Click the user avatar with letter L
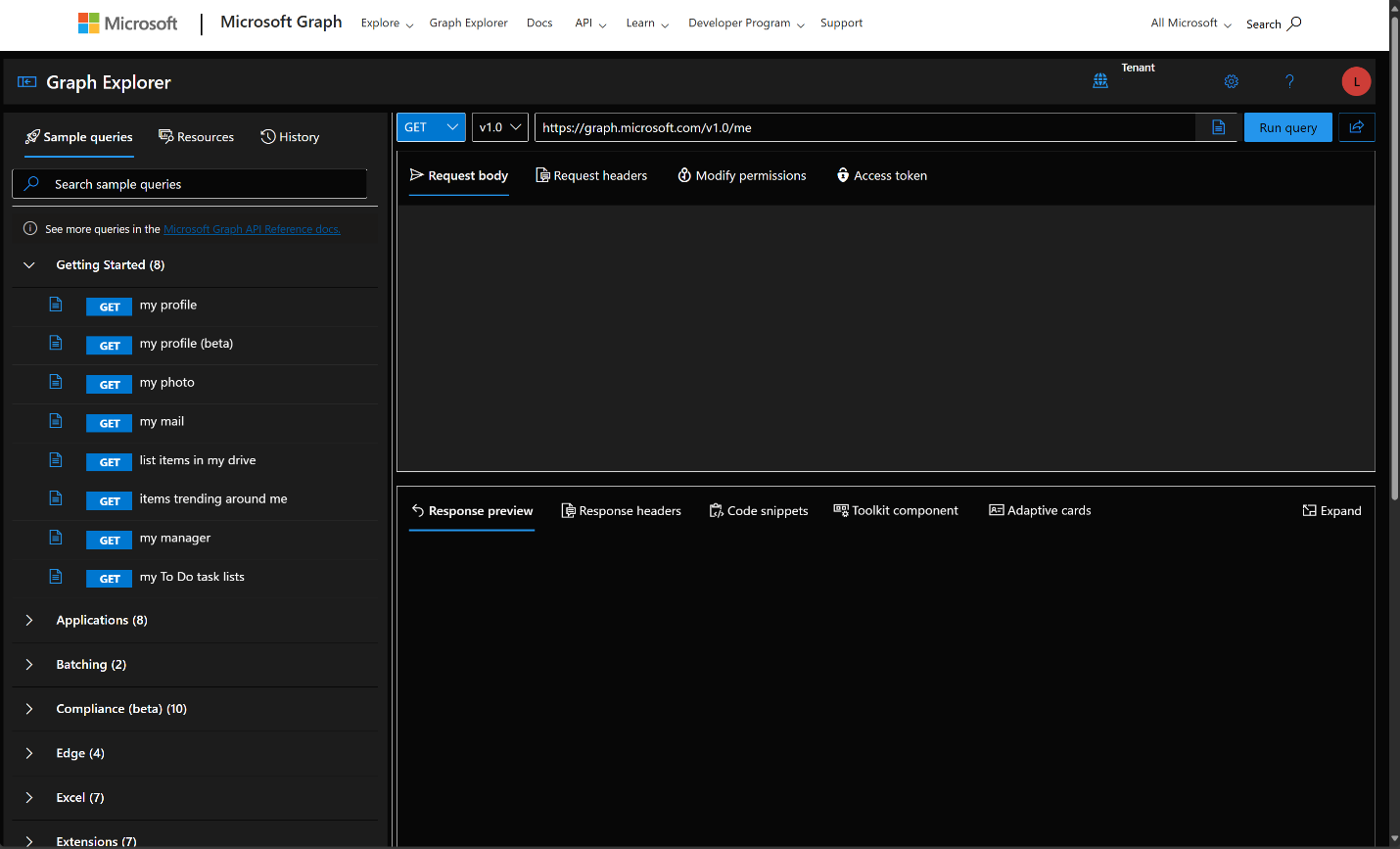This screenshot has height=849, width=1400. (1356, 81)
